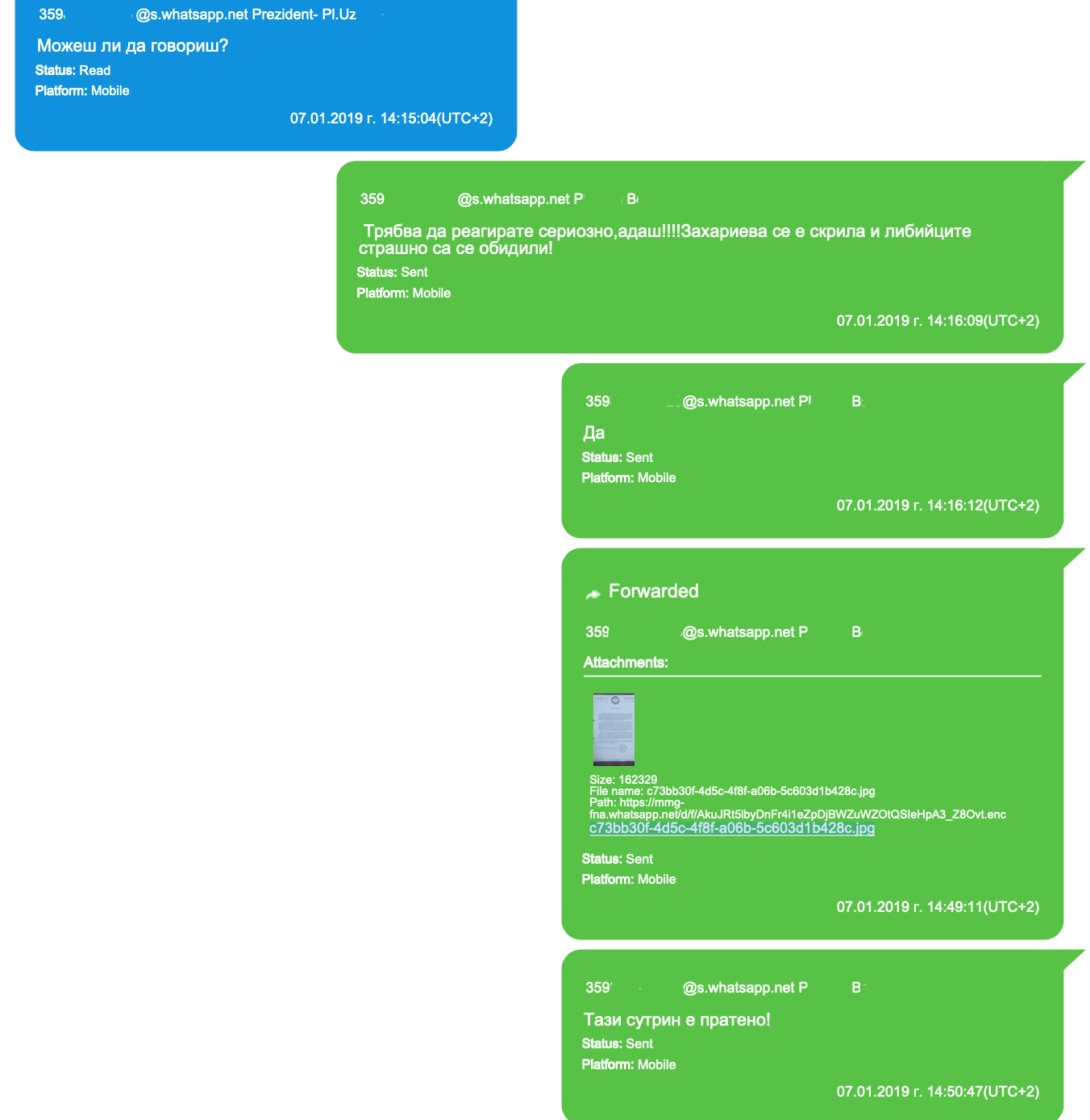Click the timestamp 07.01.2019 г. 14:49:11(UTC+2)

[x=938, y=907]
